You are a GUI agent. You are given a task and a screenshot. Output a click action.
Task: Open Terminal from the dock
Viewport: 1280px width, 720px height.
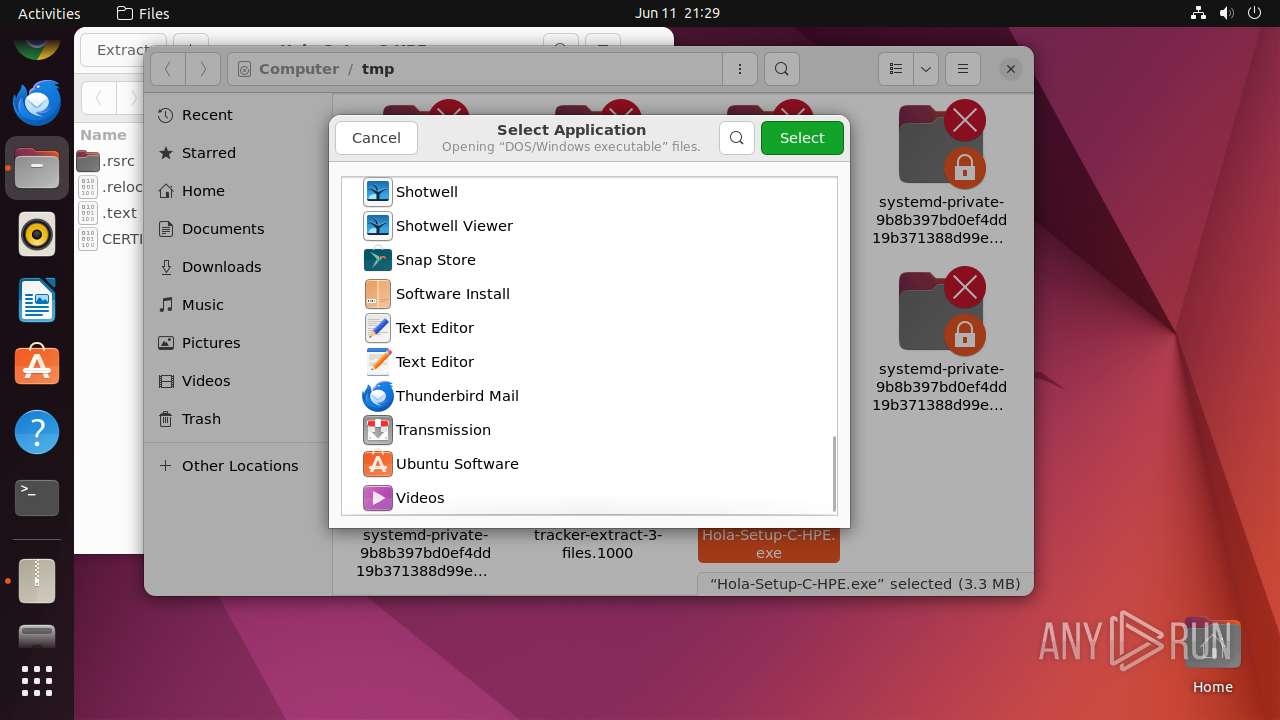[37, 498]
